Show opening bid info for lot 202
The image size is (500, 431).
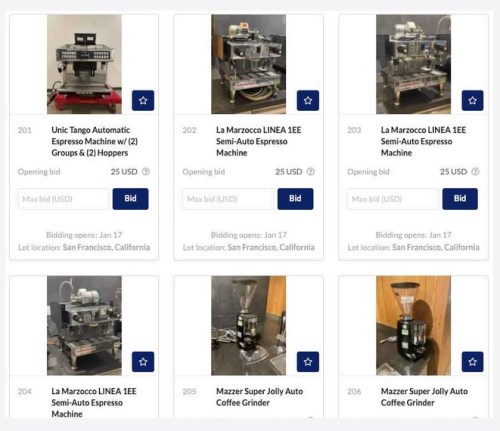click(310, 172)
